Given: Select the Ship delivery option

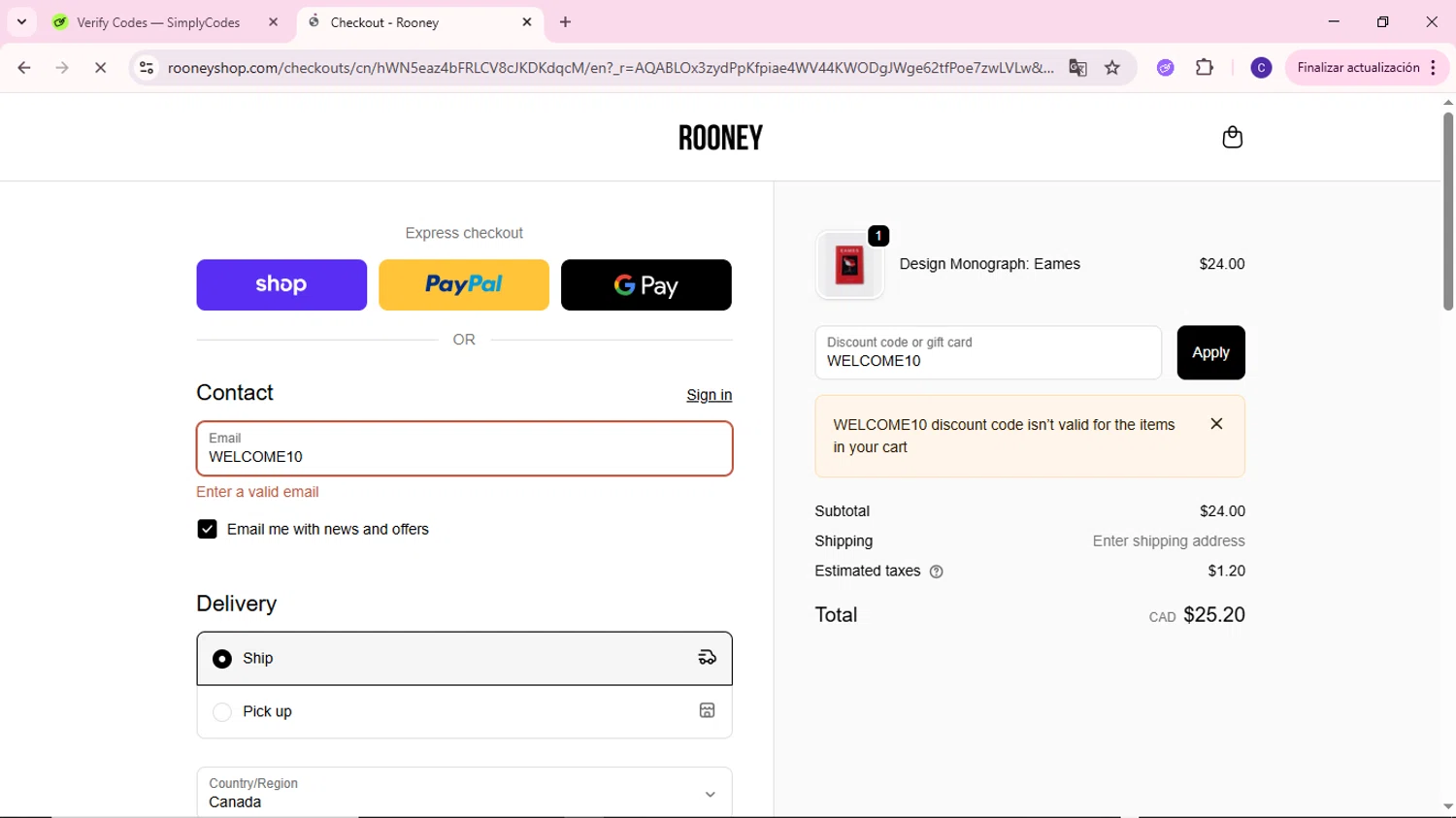Looking at the screenshot, I should click(464, 658).
